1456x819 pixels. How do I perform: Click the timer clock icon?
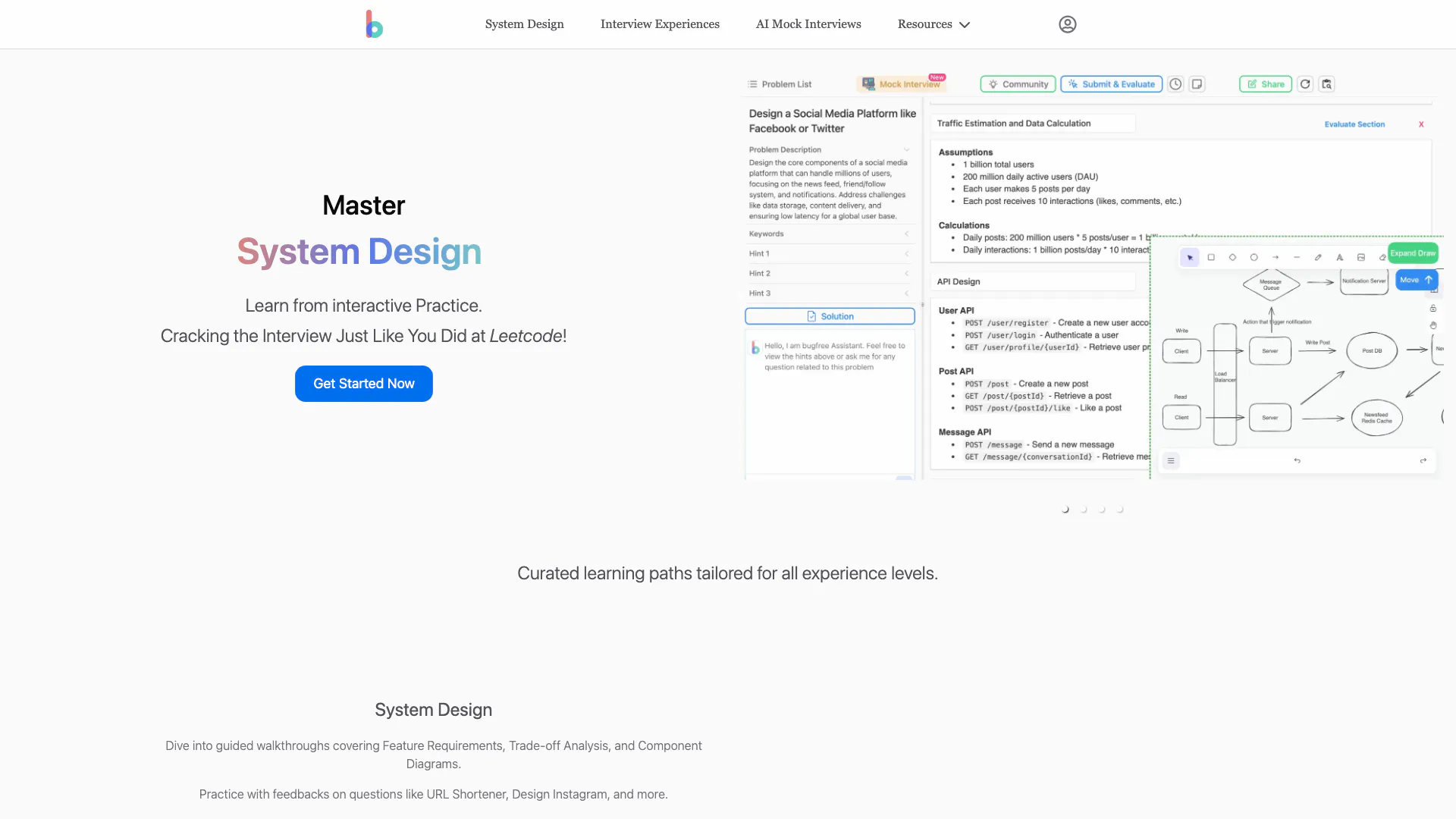click(x=1175, y=84)
